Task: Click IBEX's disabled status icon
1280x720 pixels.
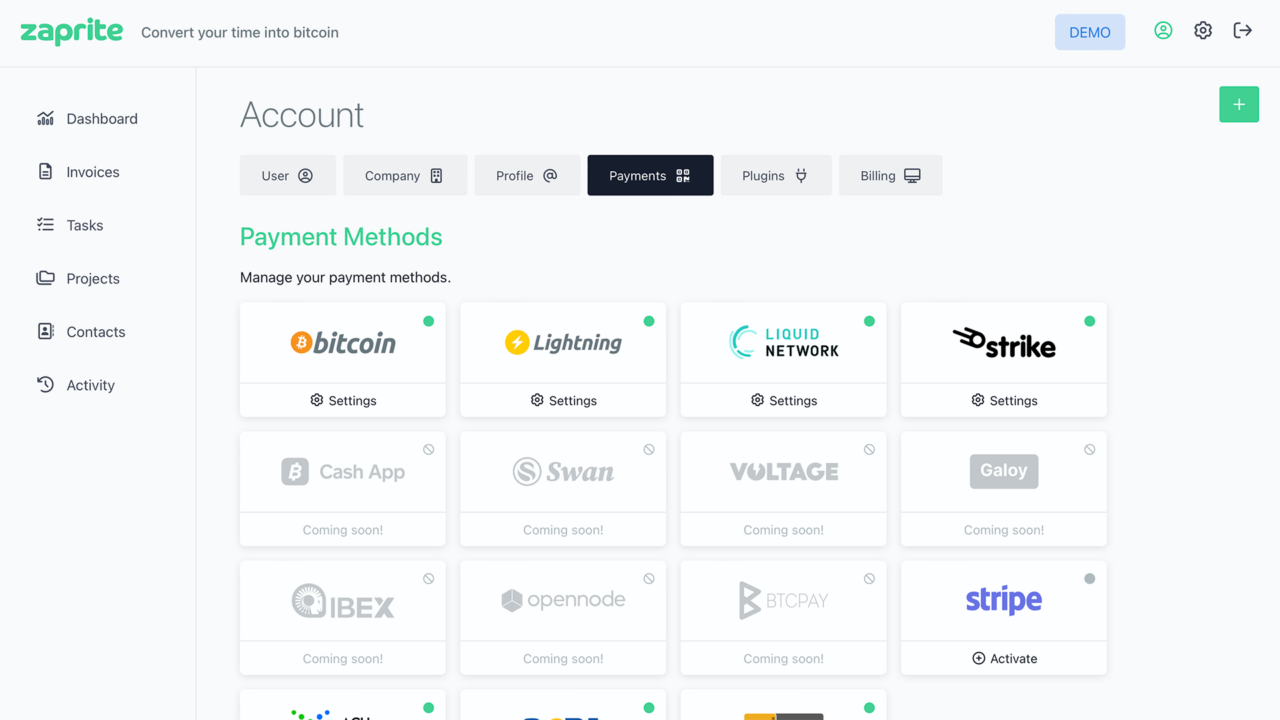Action: click(x=429, y=579)
